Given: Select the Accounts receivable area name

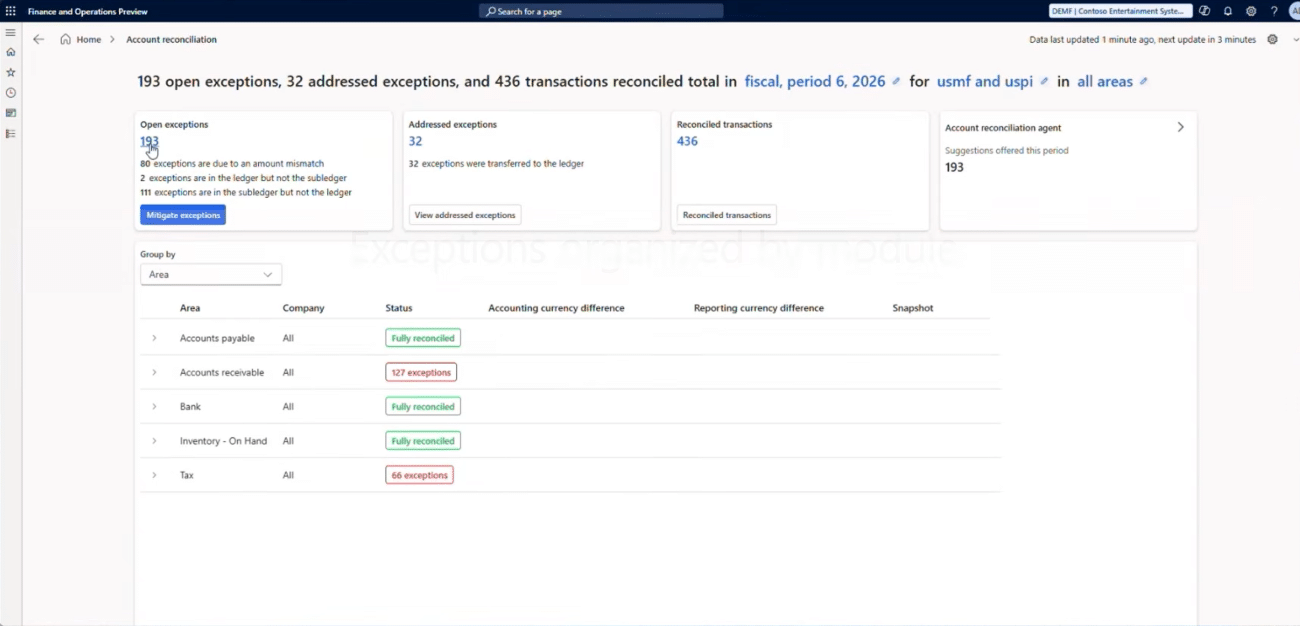Looking at the screenshot, I should click(222, 372).
